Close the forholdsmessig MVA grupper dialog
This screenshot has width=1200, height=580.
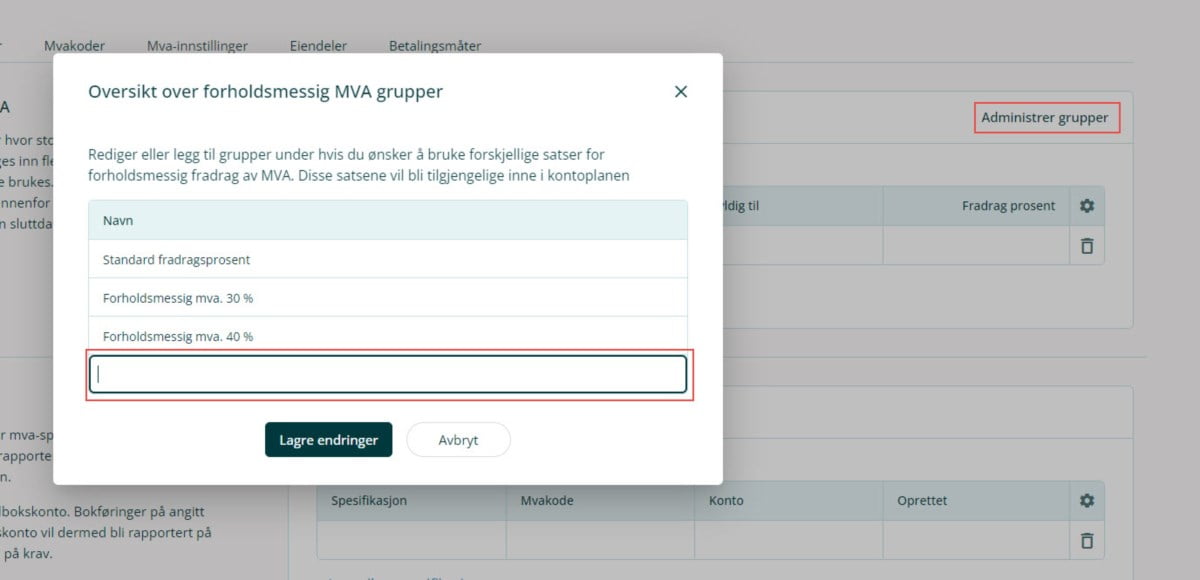click(681, 92)
